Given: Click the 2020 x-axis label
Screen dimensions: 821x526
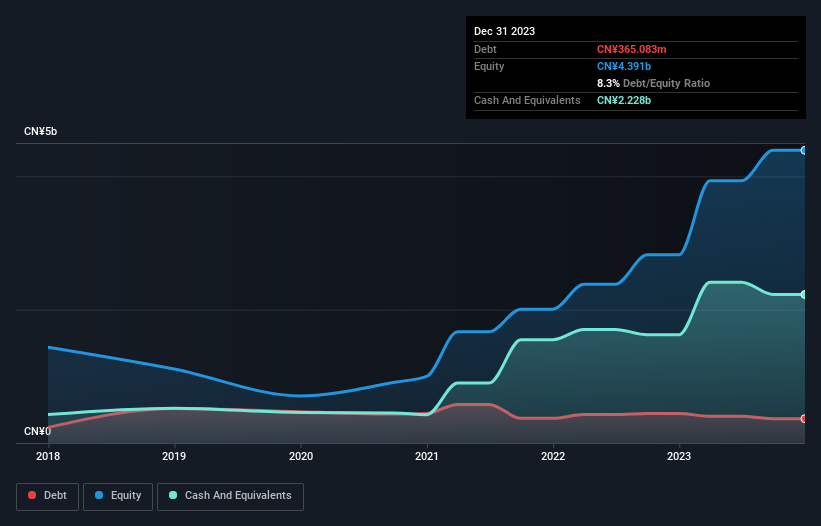Looking at the screenshot, I should [301, 456].
